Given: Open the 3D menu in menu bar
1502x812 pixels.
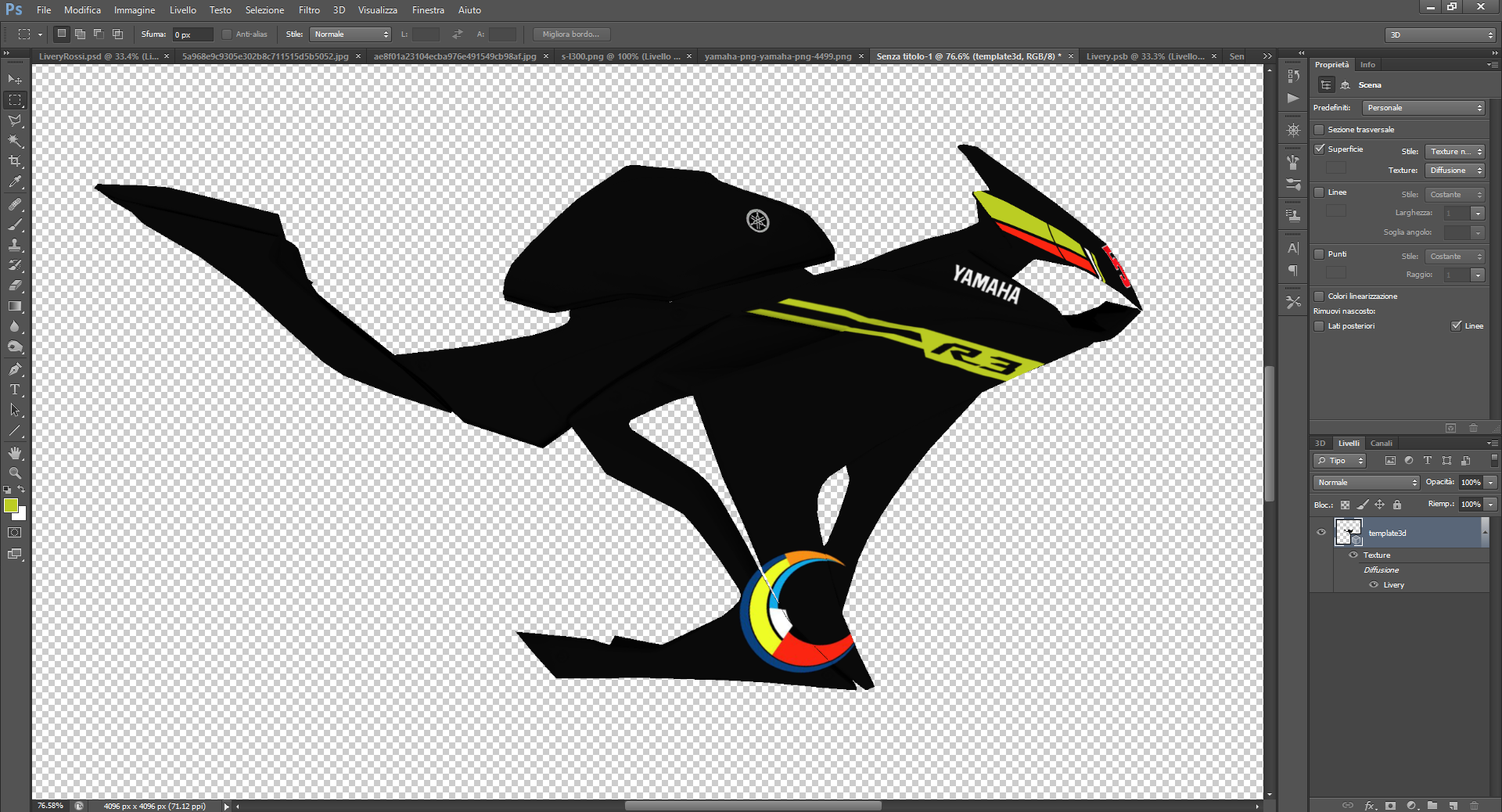Looking at the screenshot, I should point(339,10).
